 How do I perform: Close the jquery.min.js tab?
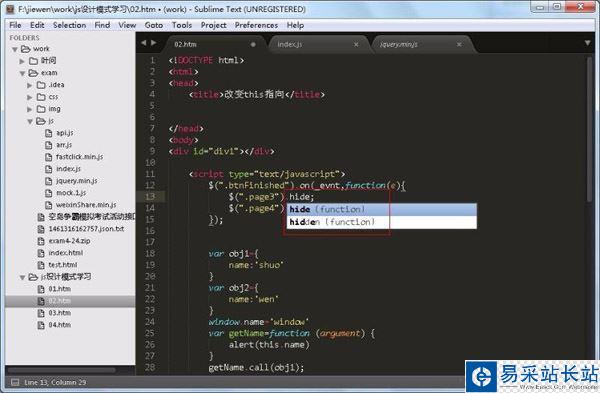click(459, 45)
